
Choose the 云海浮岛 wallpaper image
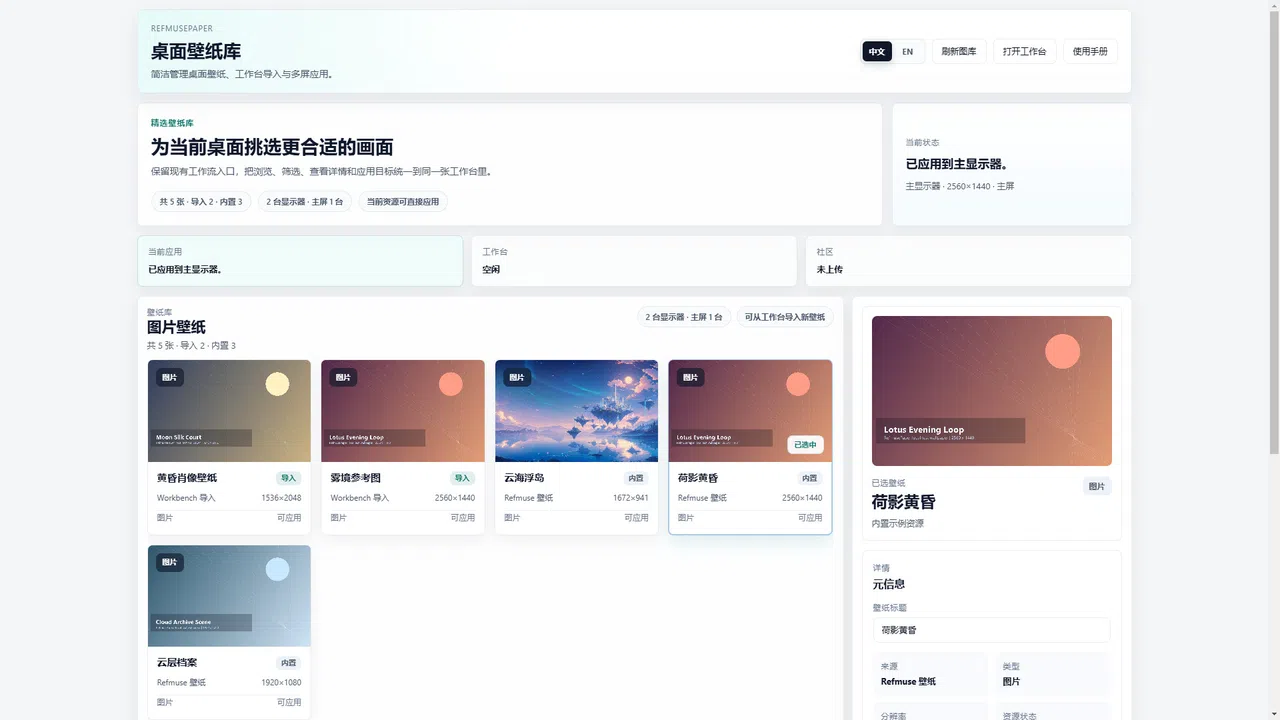576,411
